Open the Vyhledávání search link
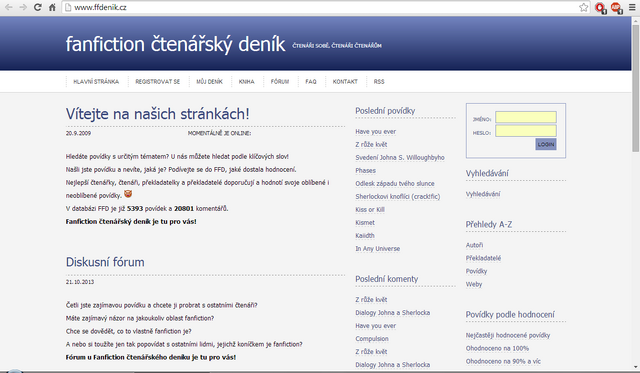Screen dimensions: 640x373 click(x=483, y=194)
